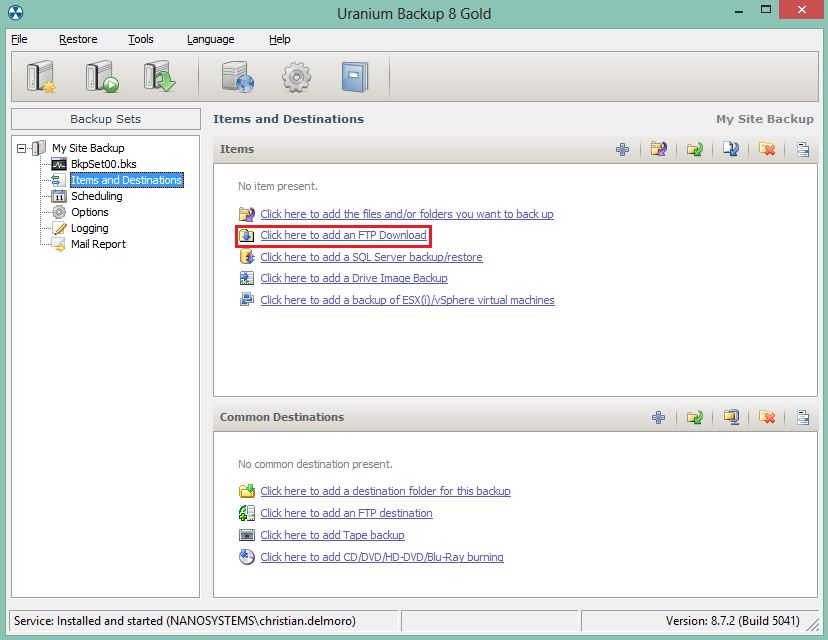The image size is (828, 640).
Task: Select BkpSet00.bks tree item
Action: (104, 164)
